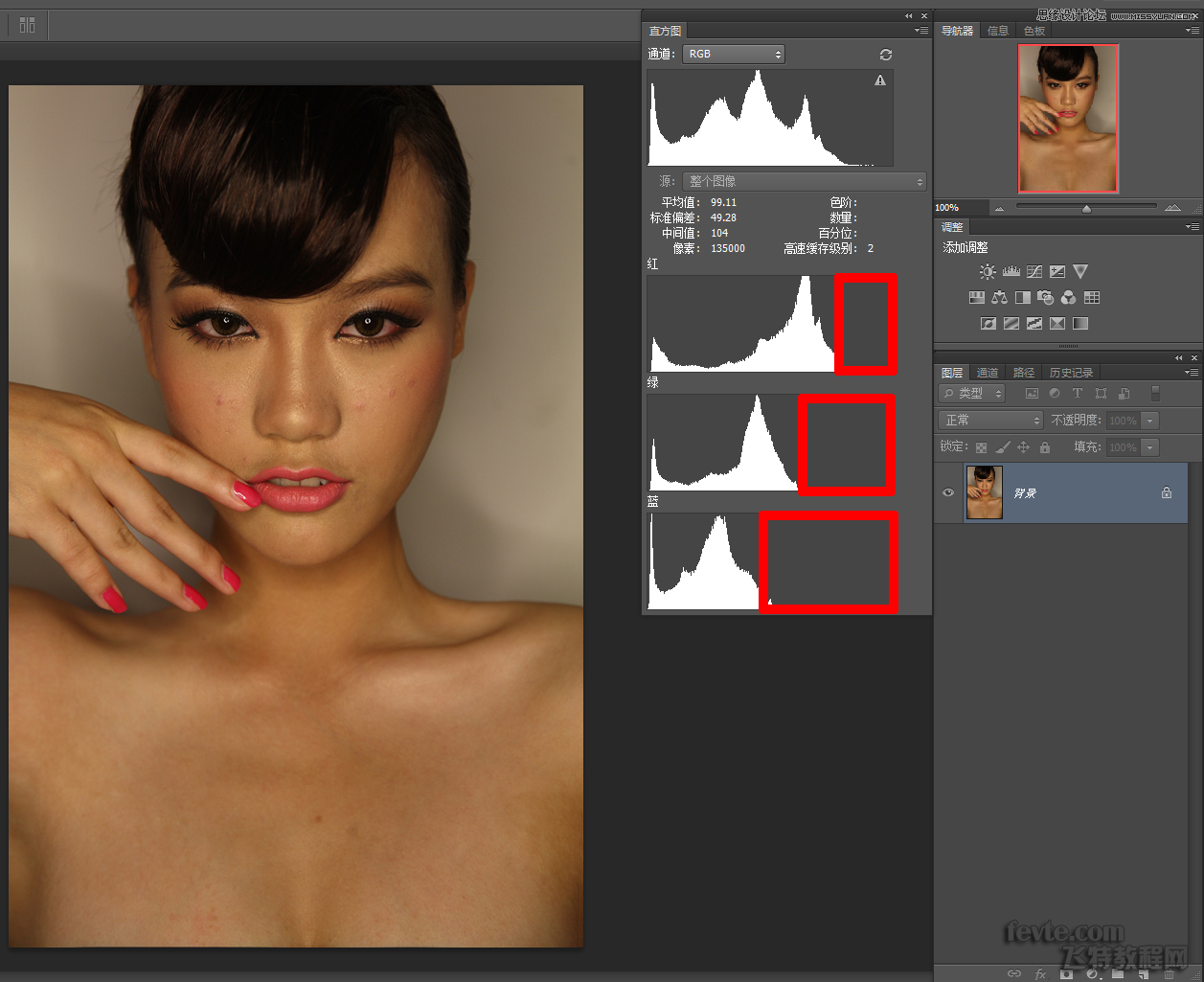
Task: Open layer effects with the fx icon
Action: (x=1040, y=974)
